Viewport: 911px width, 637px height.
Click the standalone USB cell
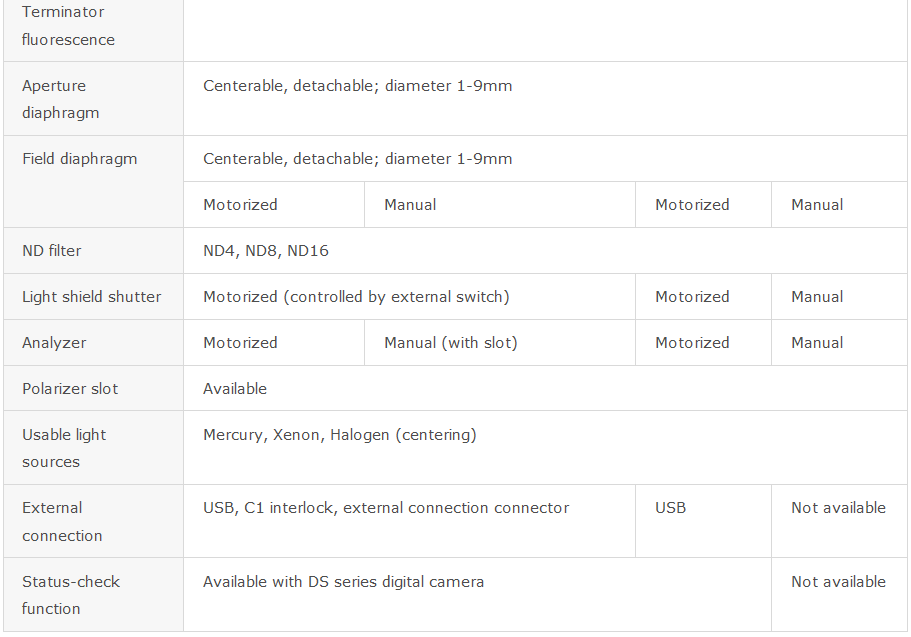point(704,521)
